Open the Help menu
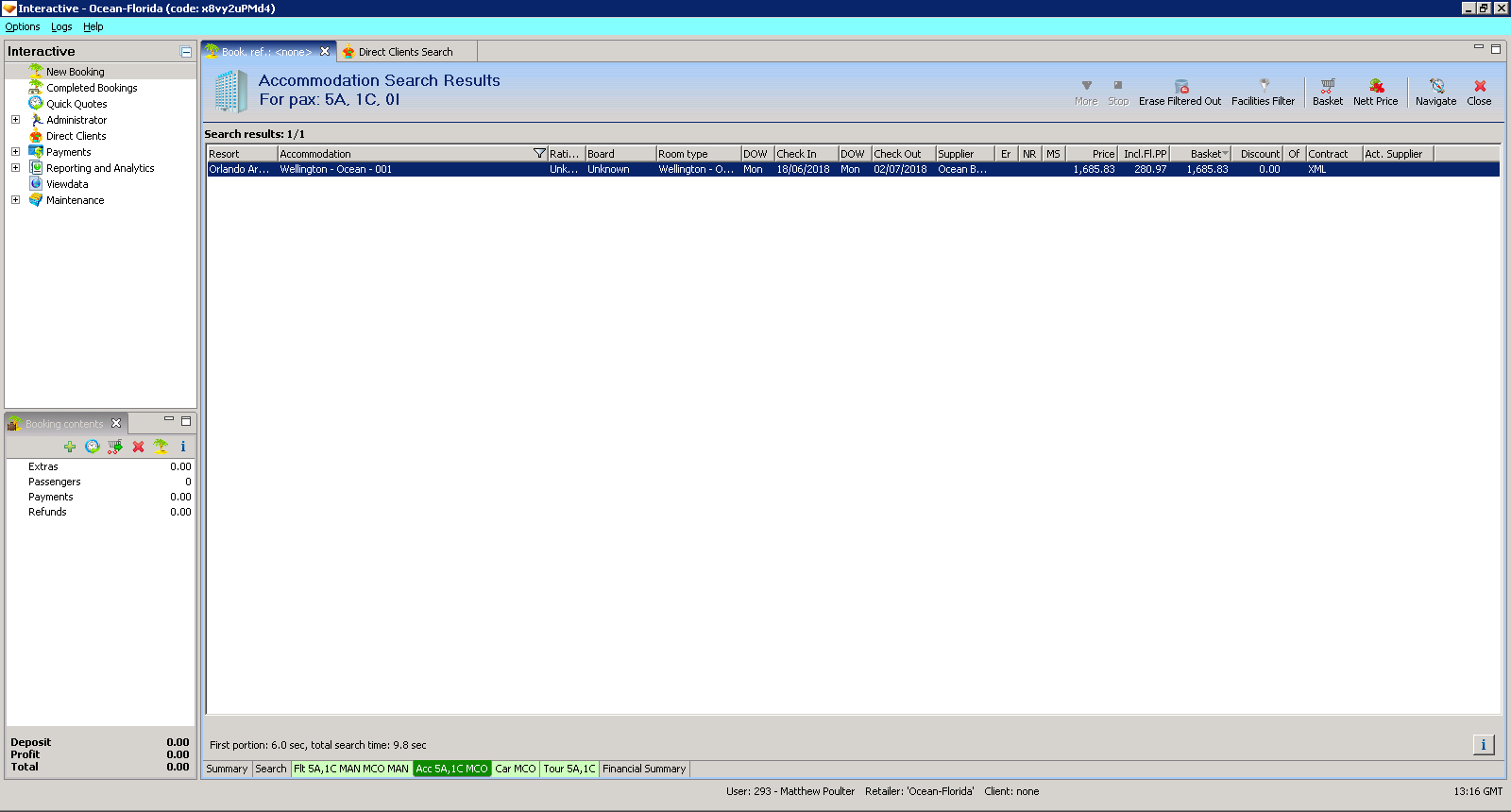This screenshot has height=812, width=1511. pos(93,26)
